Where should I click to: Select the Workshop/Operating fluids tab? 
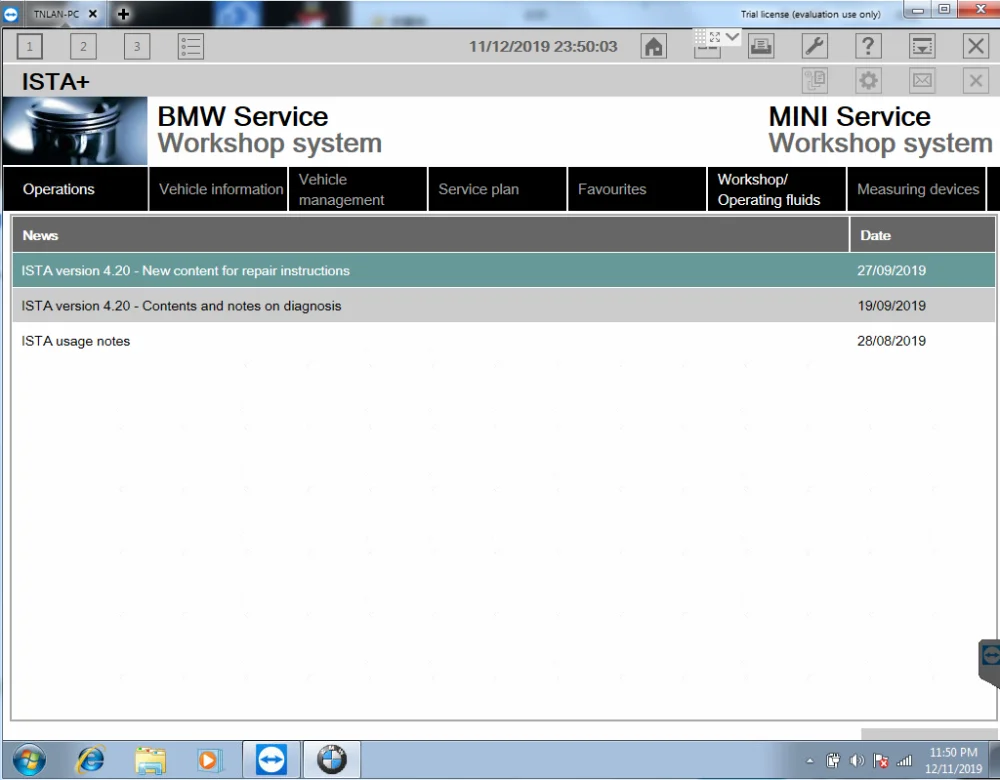(777, 189)
